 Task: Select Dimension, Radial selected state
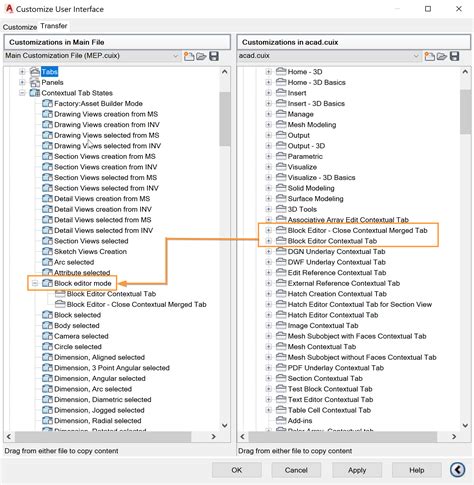[98, 420]
